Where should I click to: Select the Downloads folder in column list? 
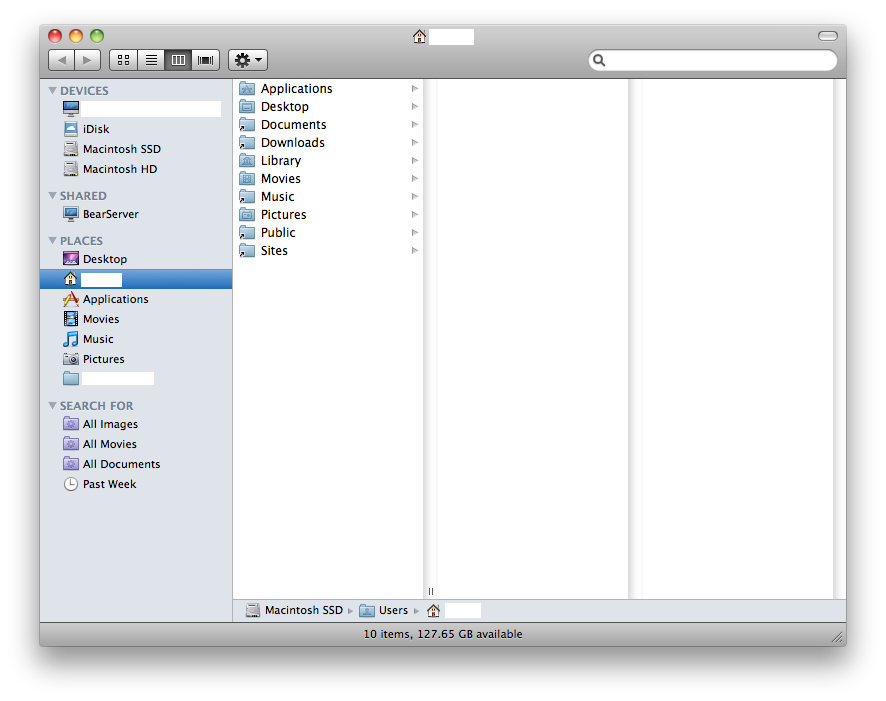point(328,143)
